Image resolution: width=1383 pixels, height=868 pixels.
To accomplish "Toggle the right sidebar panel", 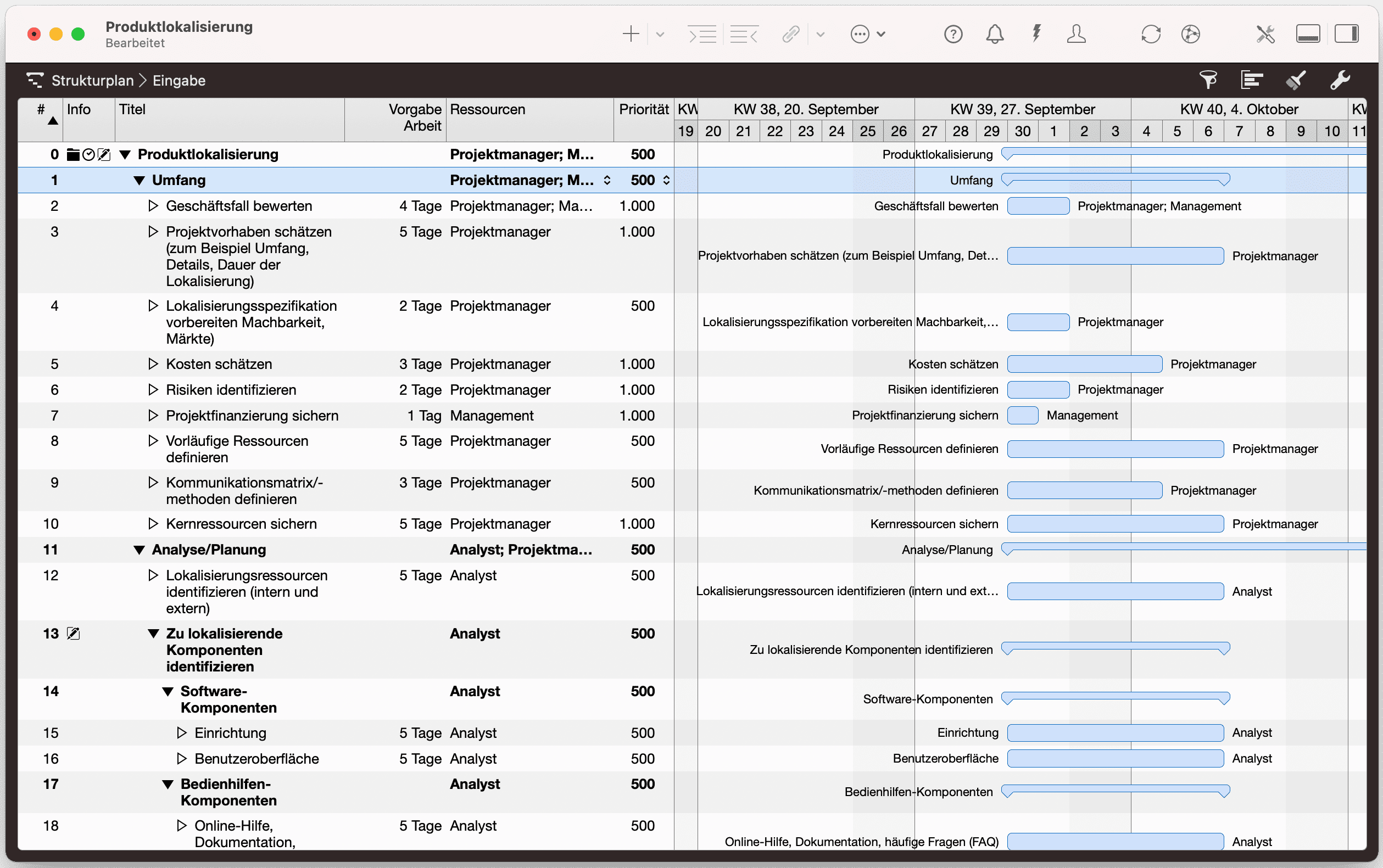I will point(1346,35).
